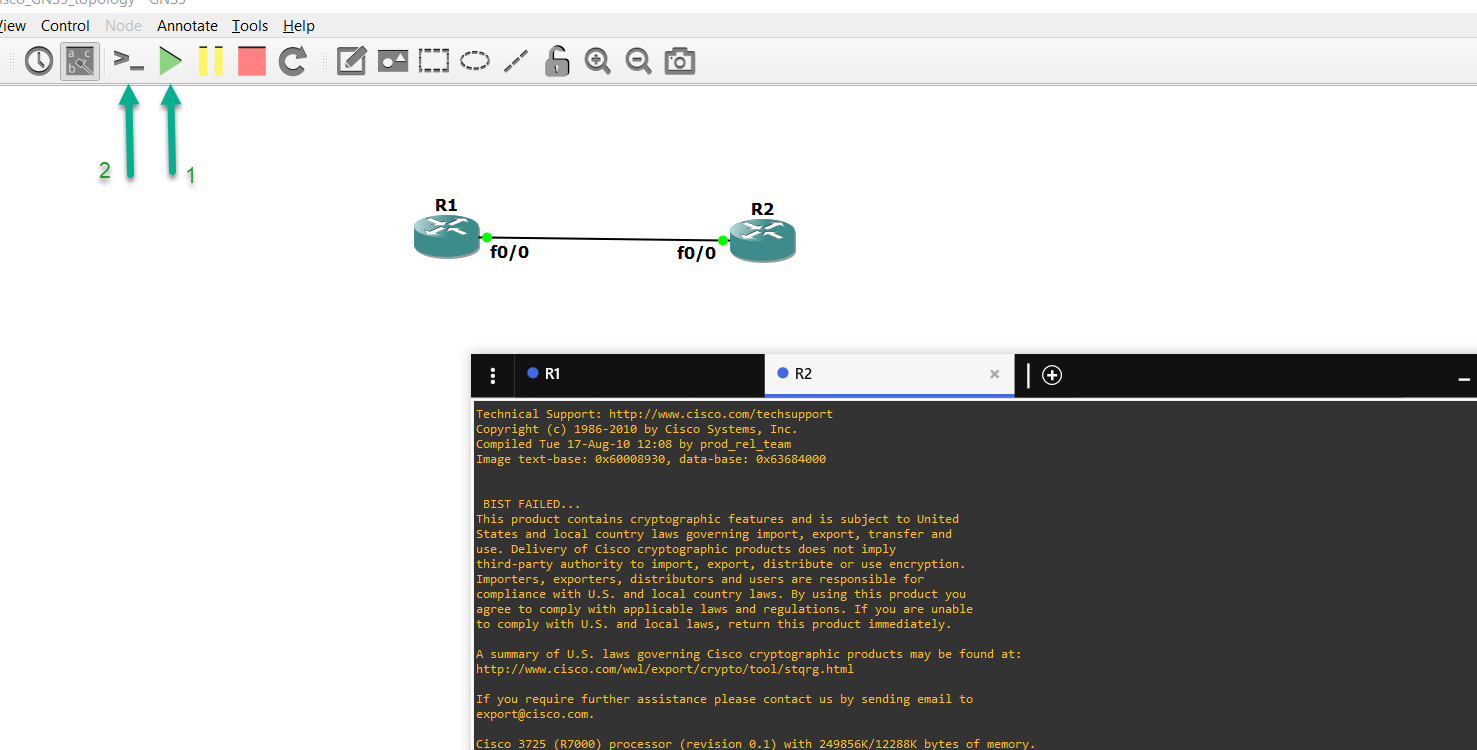
Task: Open the Control menu
Action: click(x=65, y=26)
